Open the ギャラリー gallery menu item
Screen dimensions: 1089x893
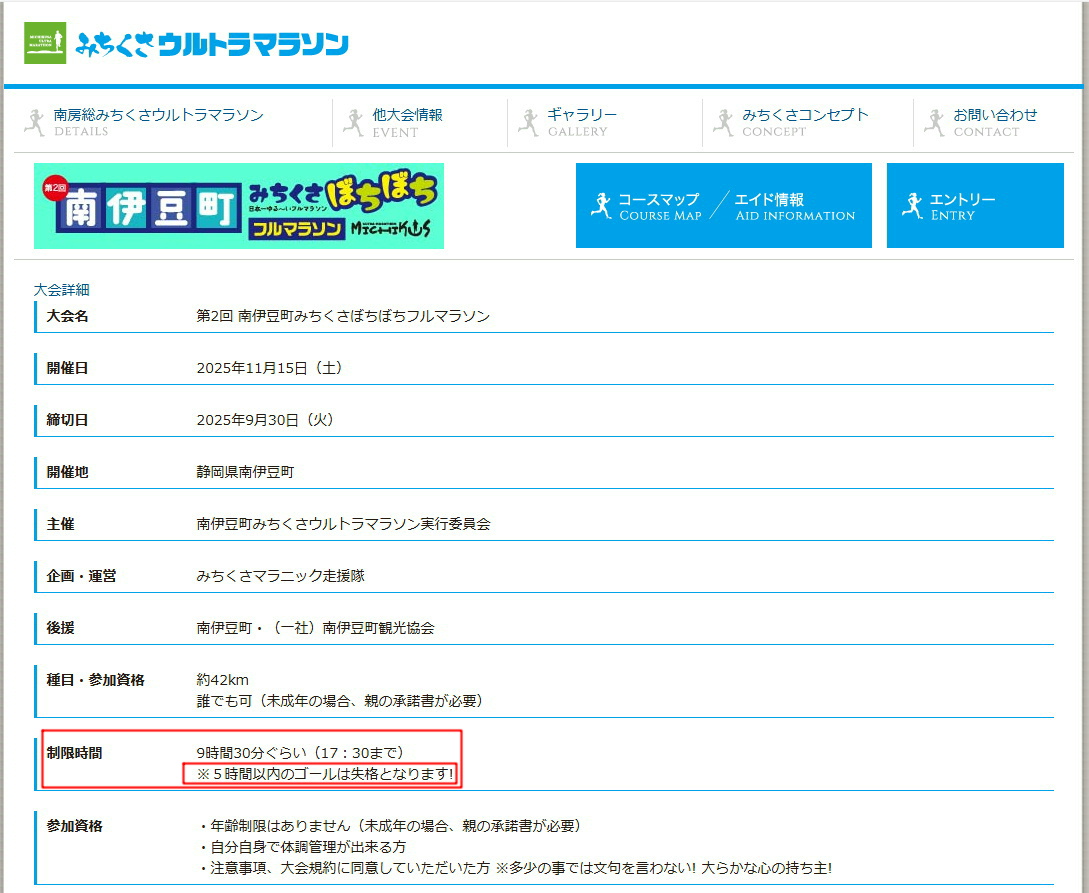[x=582, y=122]
